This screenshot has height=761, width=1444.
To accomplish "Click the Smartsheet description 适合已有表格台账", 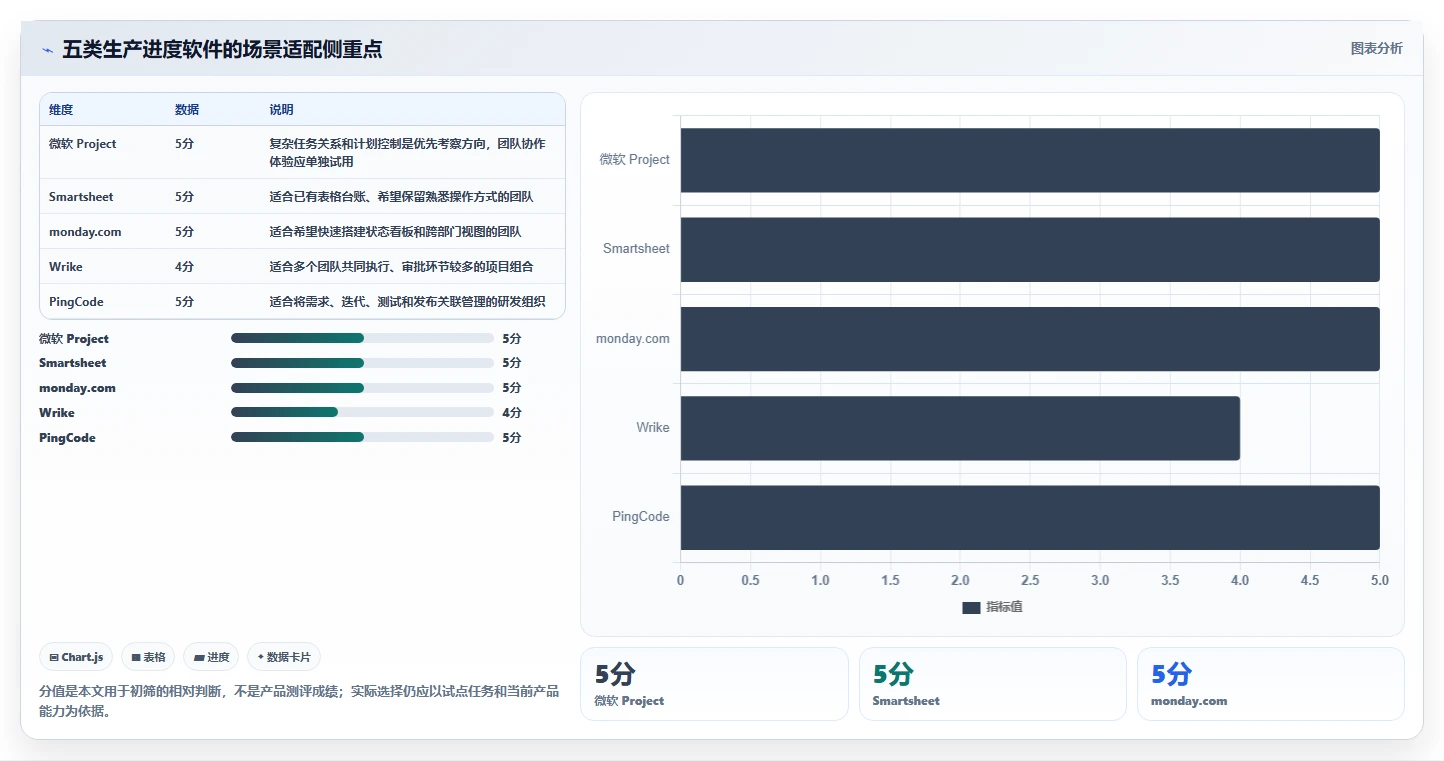I will click(x=401, y=197).
